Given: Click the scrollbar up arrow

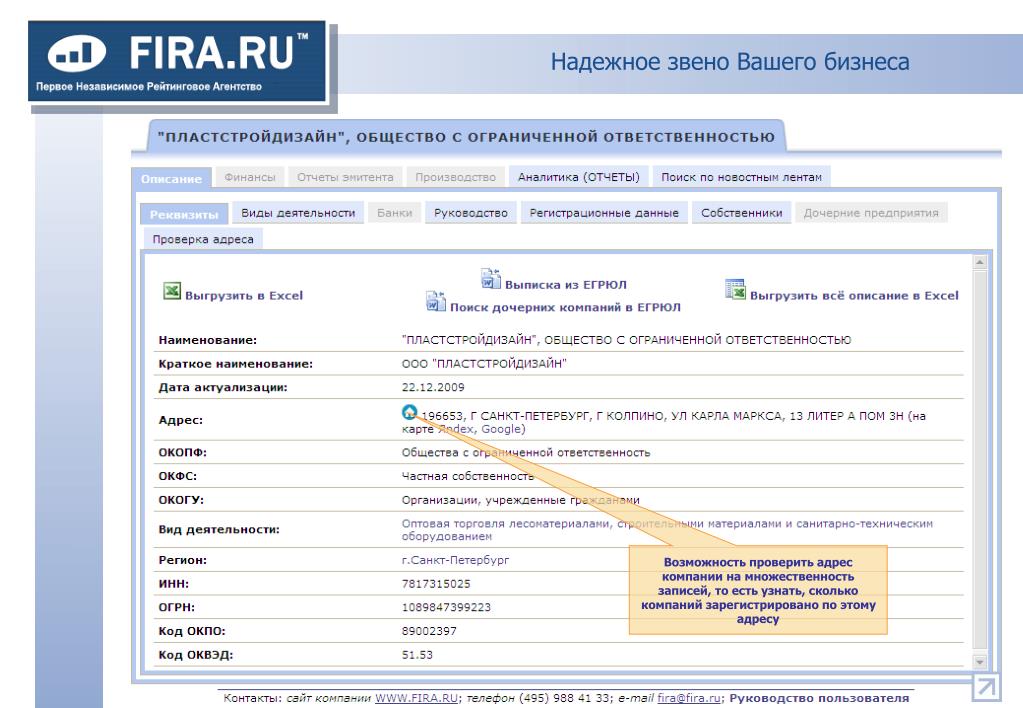Looking at the screenshot, I should pos(979,262).
